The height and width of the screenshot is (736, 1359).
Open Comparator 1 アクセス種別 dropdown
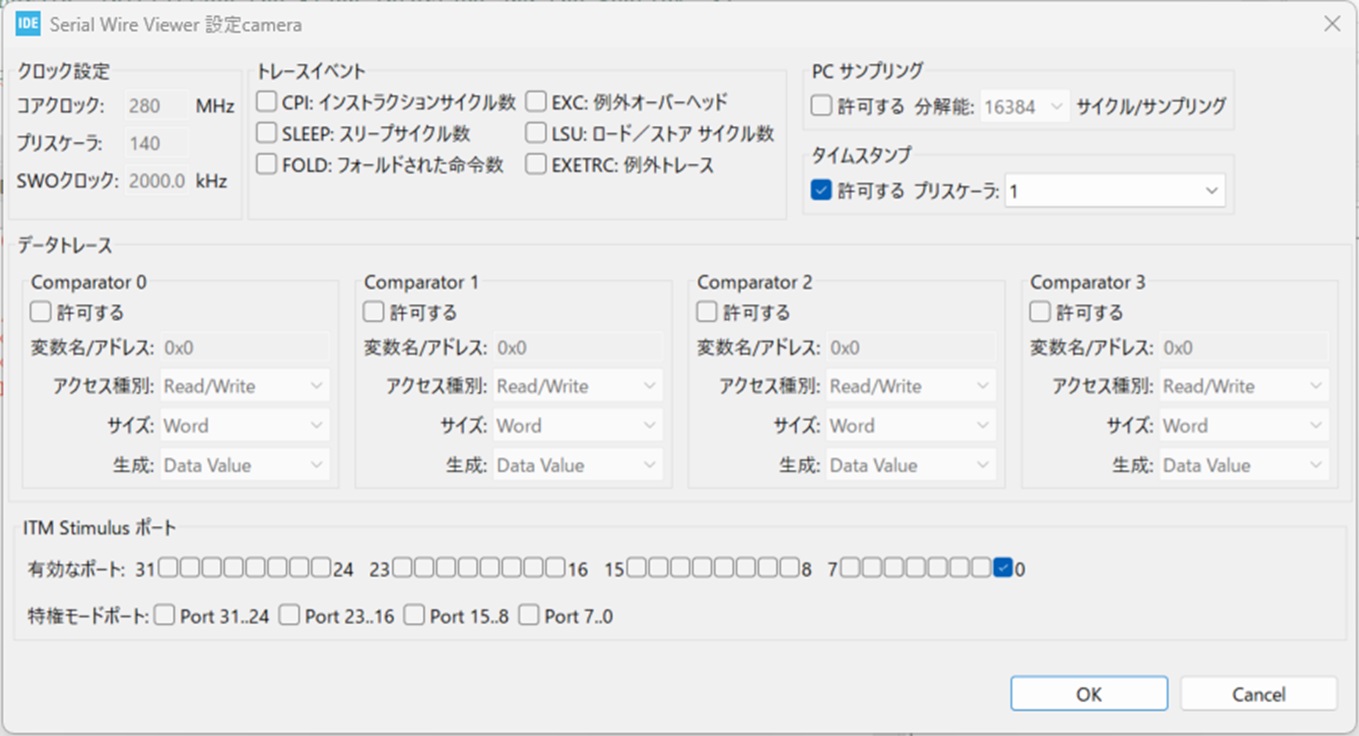tap(577, 386)
